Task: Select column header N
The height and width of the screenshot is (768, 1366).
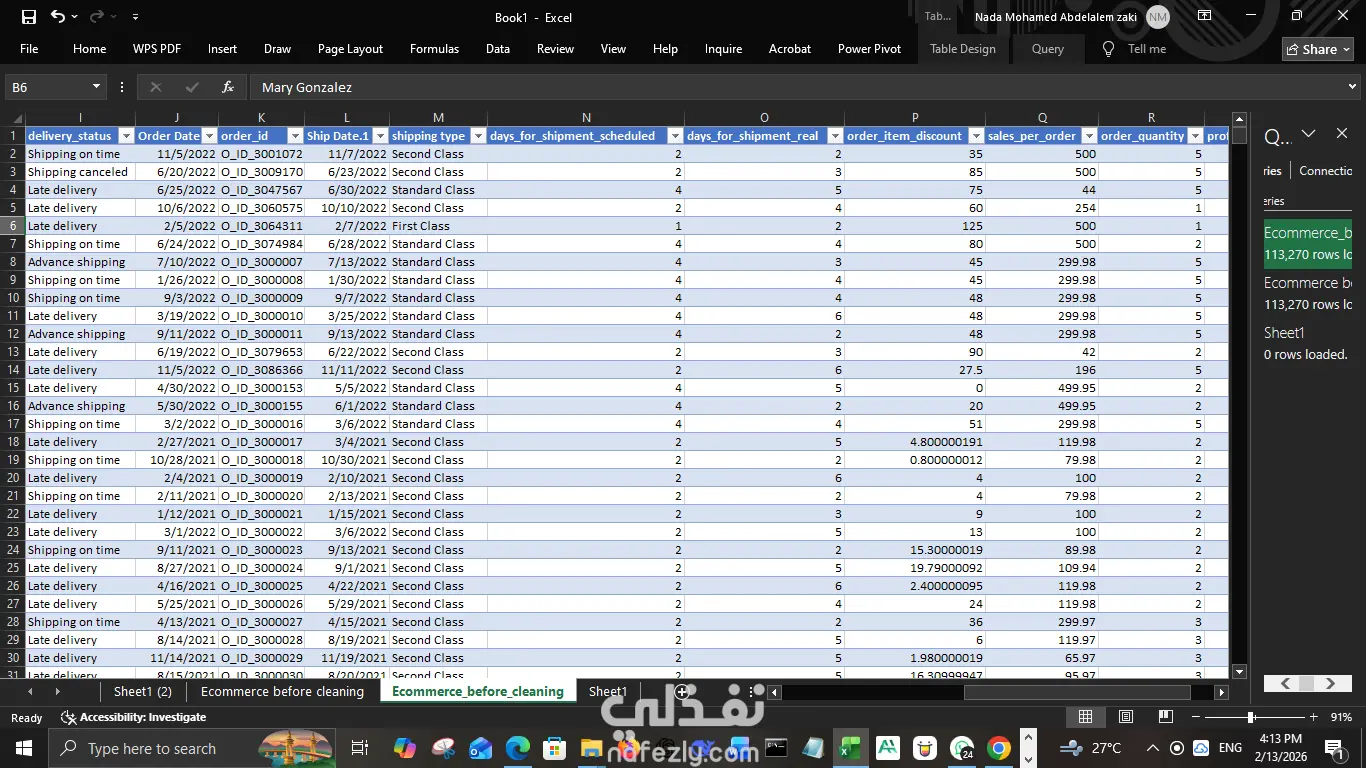Action: 586,118
